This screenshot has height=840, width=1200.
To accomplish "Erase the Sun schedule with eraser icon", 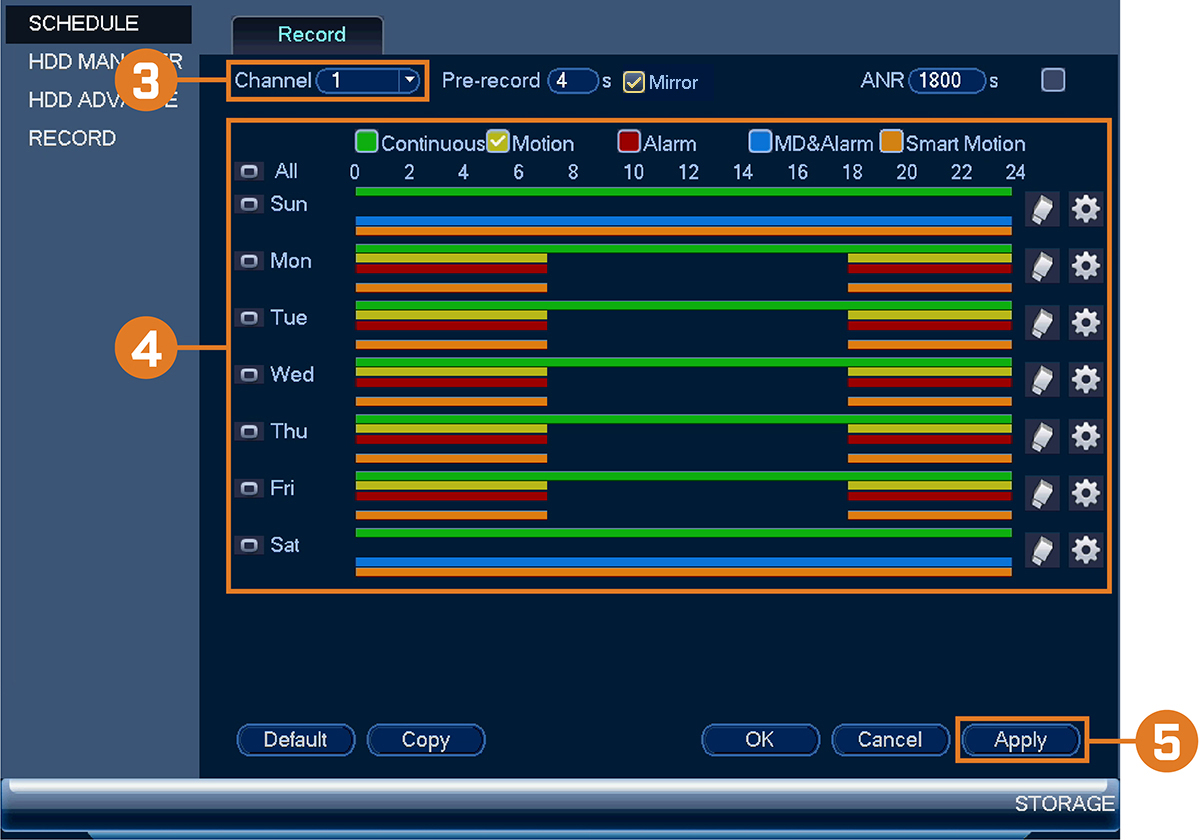I will (x=1041, y=209).
